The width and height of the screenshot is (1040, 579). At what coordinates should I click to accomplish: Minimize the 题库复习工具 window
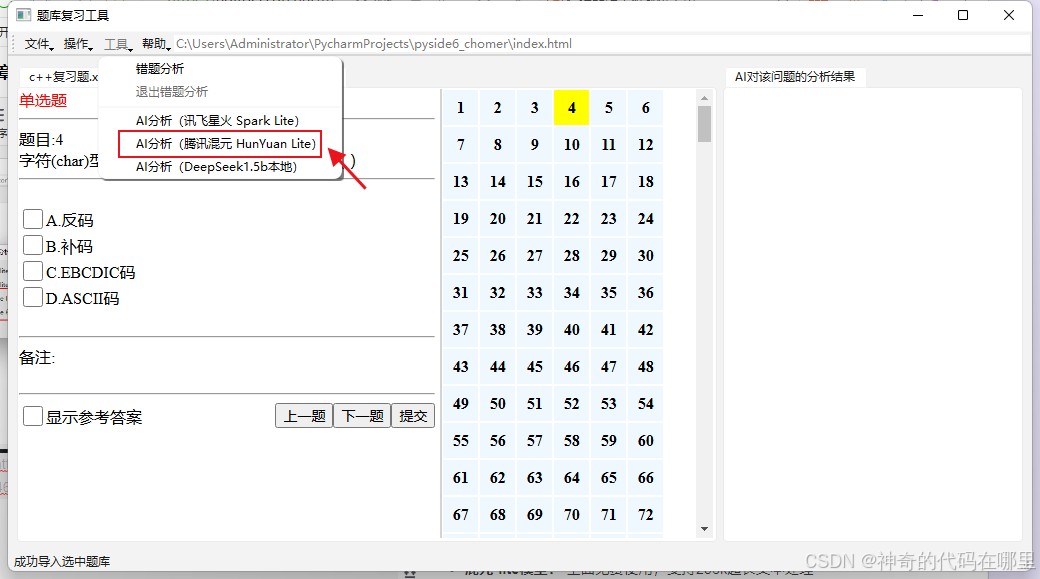918,15
